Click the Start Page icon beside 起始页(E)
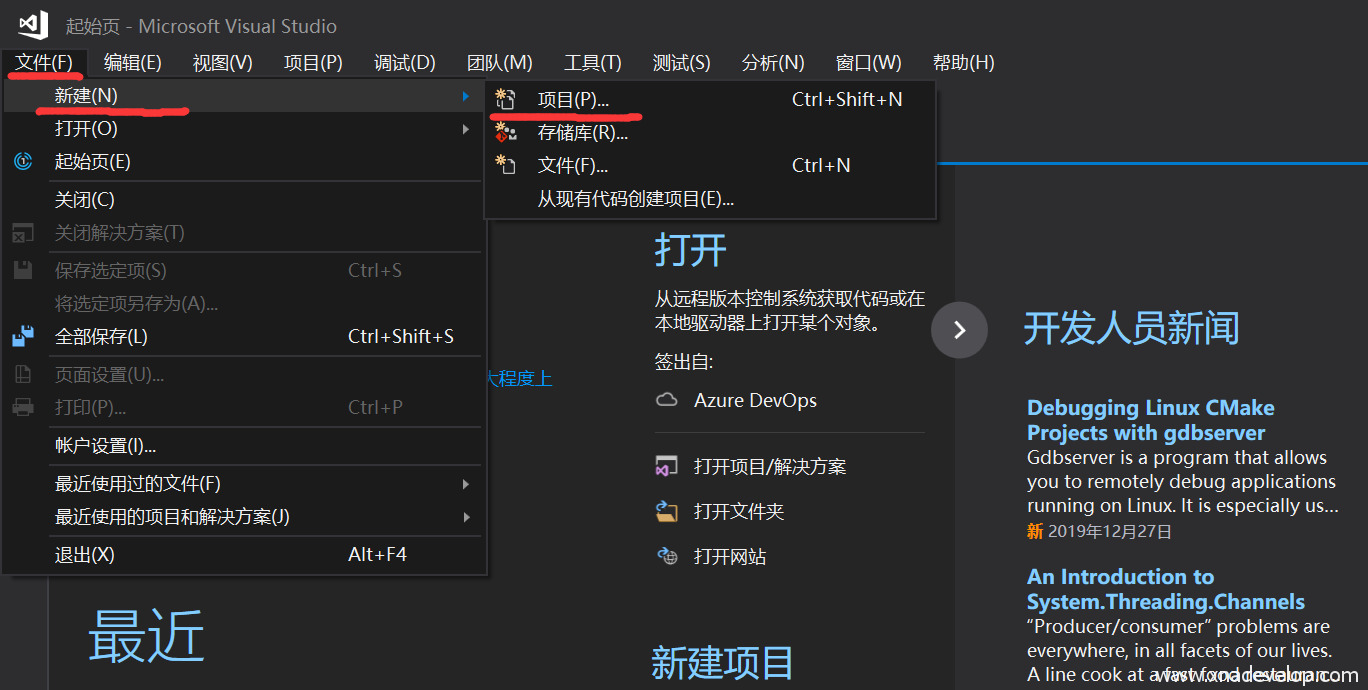The height and width of the screenshot is (690, 1368). (23, 162)
